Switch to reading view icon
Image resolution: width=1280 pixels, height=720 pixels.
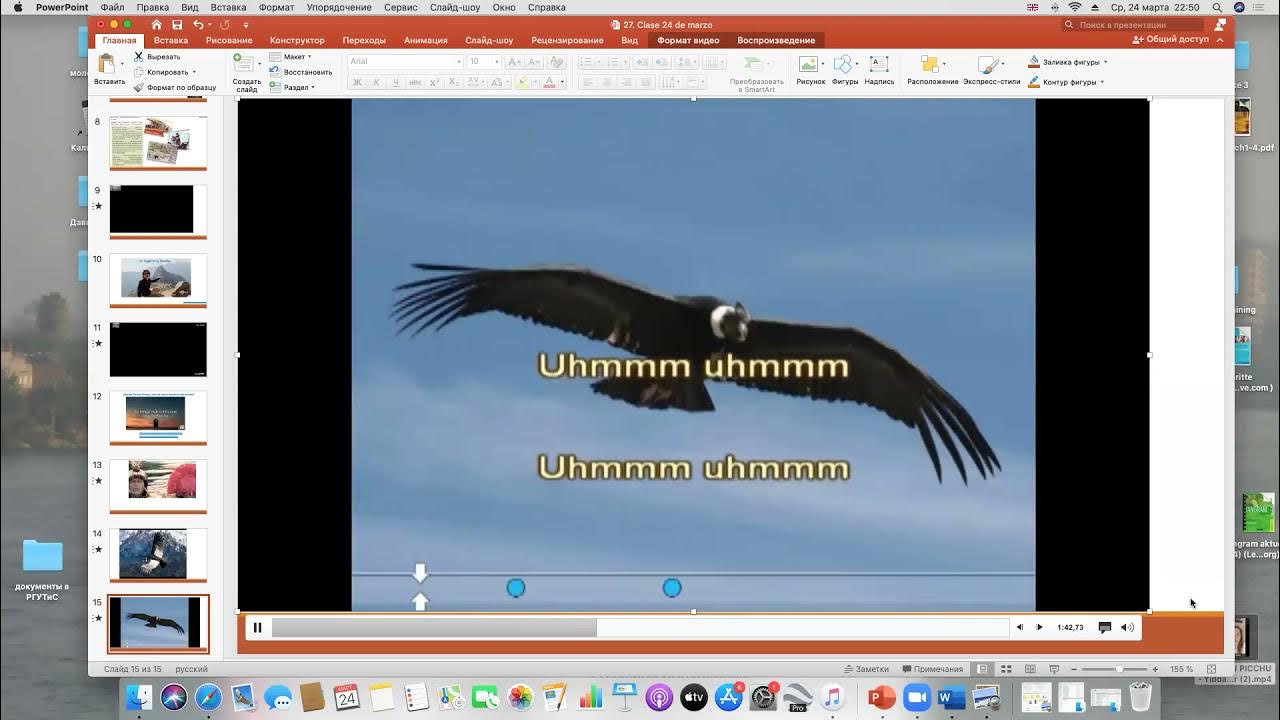click(x=1030, y=669)
